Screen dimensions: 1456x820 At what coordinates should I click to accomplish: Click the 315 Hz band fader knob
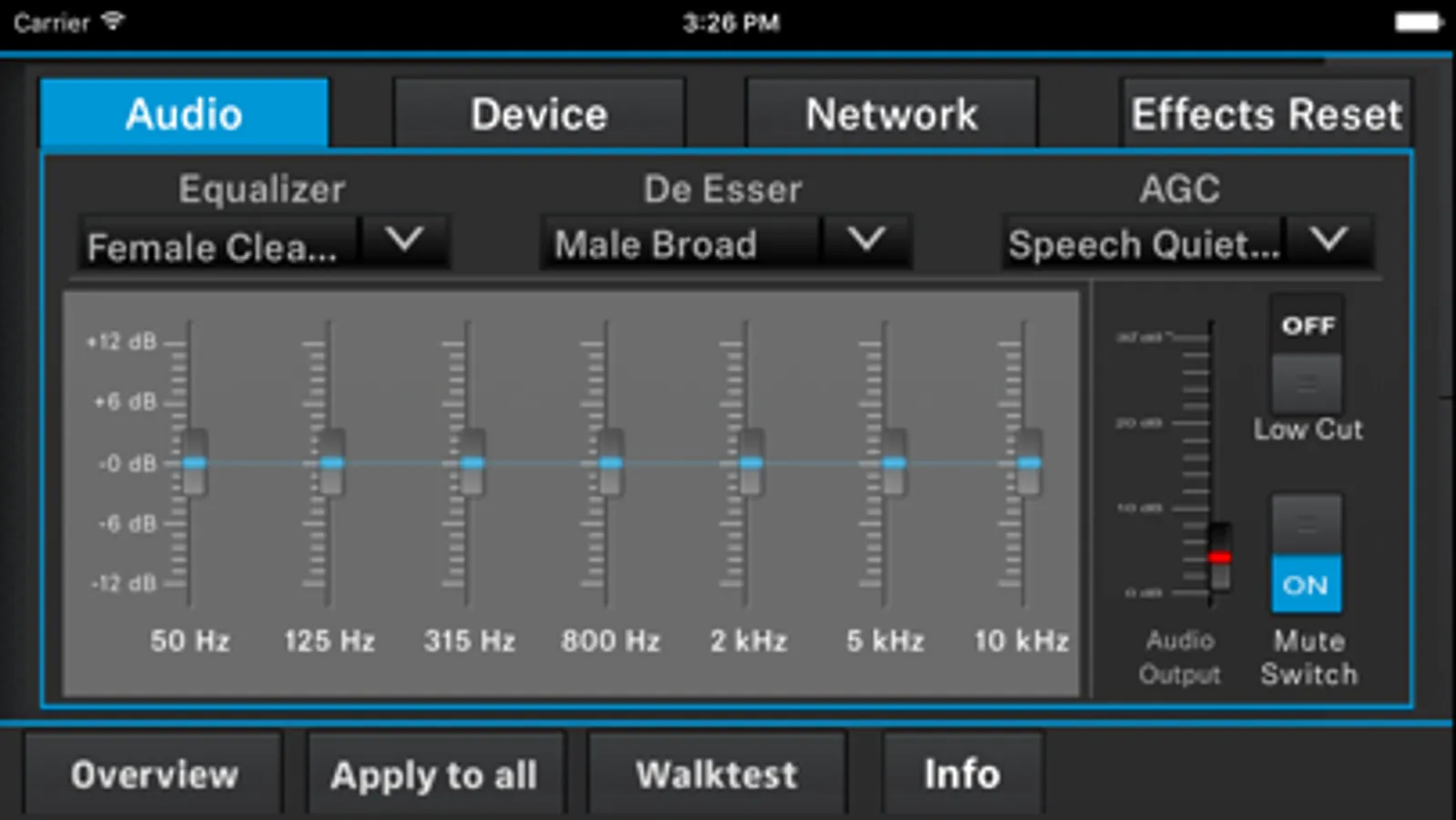coord(472,463)
